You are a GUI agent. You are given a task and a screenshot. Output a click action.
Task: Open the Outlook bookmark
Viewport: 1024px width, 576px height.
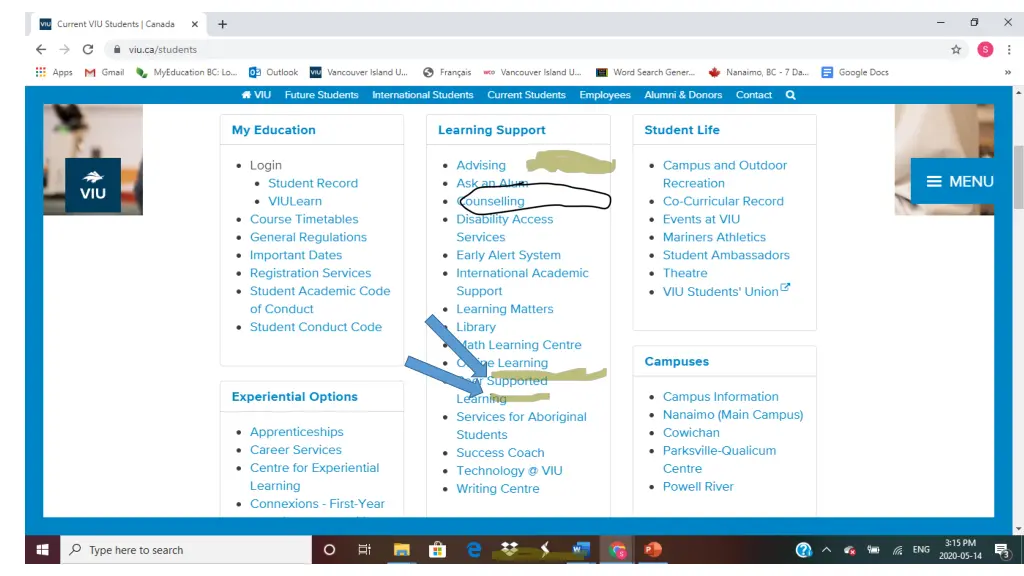point(274,72)
